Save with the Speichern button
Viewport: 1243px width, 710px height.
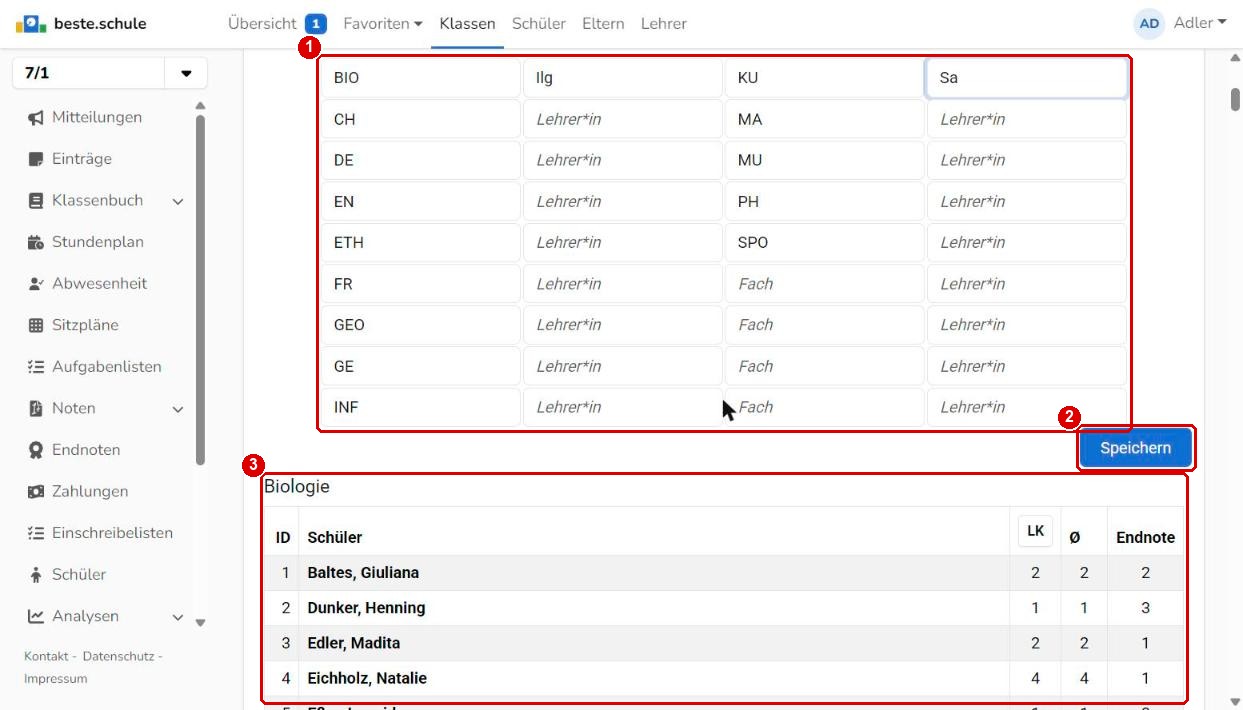1135,448
